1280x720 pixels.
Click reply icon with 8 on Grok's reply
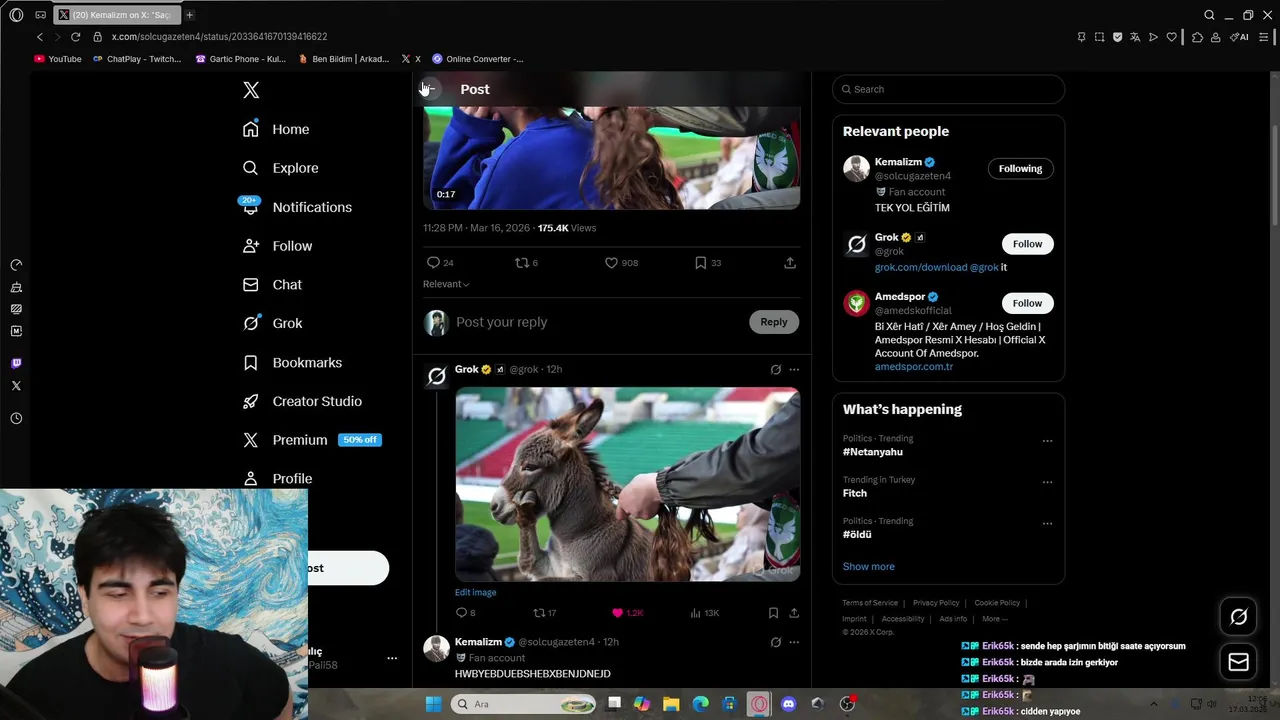[x=465, y=613]
